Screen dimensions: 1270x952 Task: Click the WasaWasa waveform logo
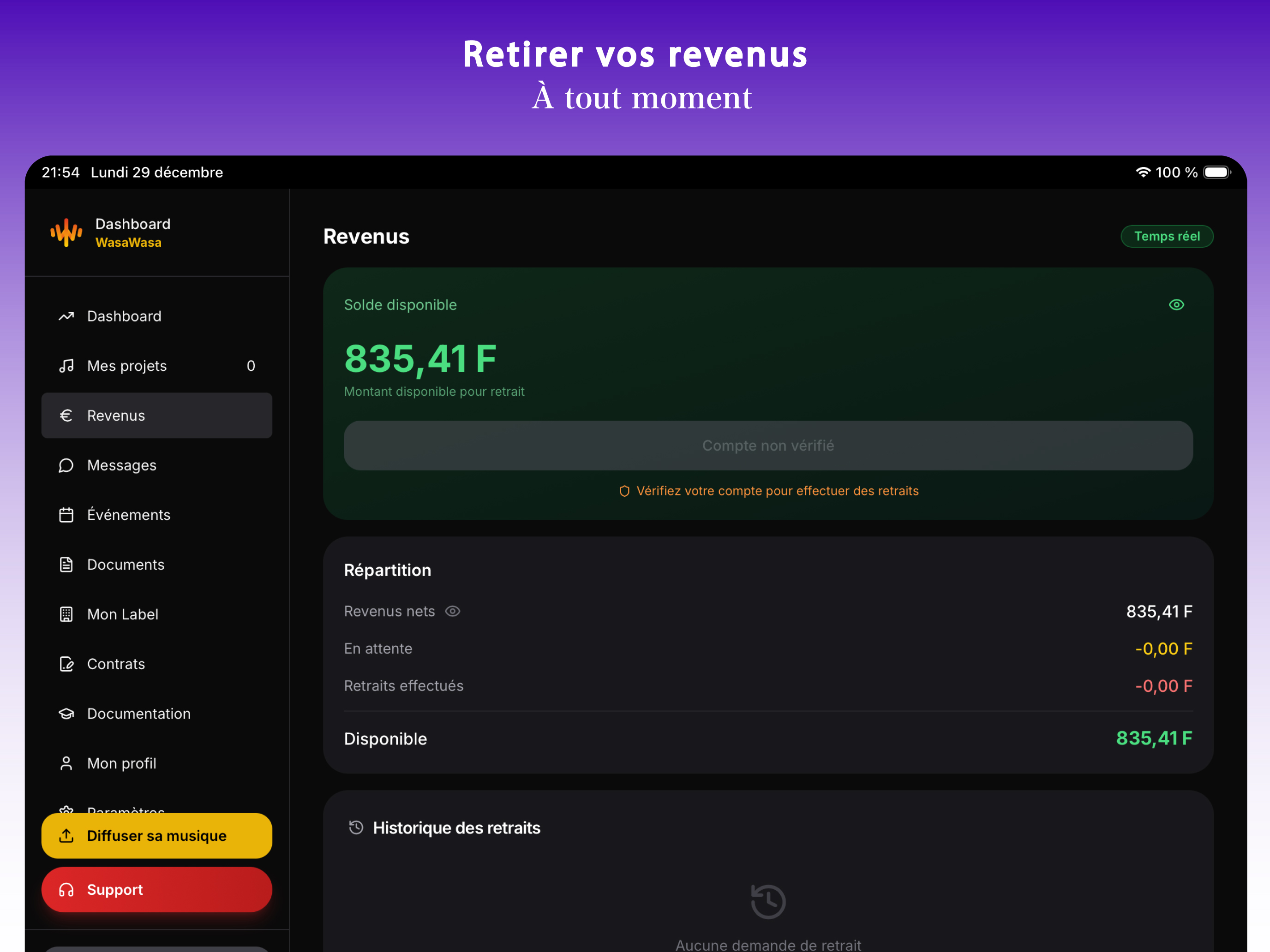click(66, 233)
